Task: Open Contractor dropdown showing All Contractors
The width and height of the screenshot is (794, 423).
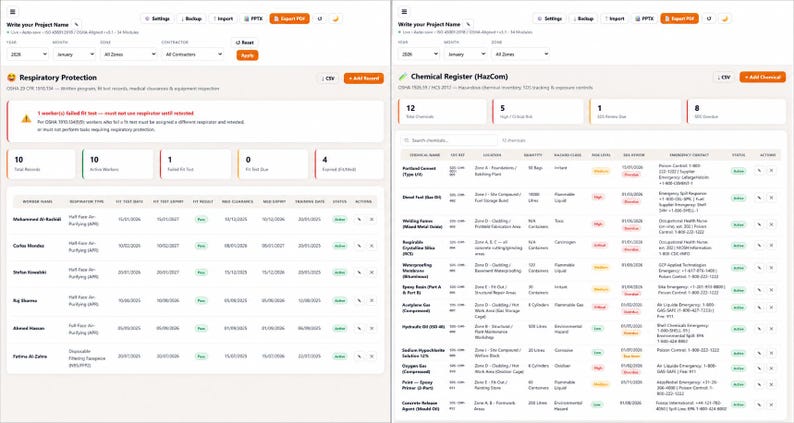Action: click(192, 54)
